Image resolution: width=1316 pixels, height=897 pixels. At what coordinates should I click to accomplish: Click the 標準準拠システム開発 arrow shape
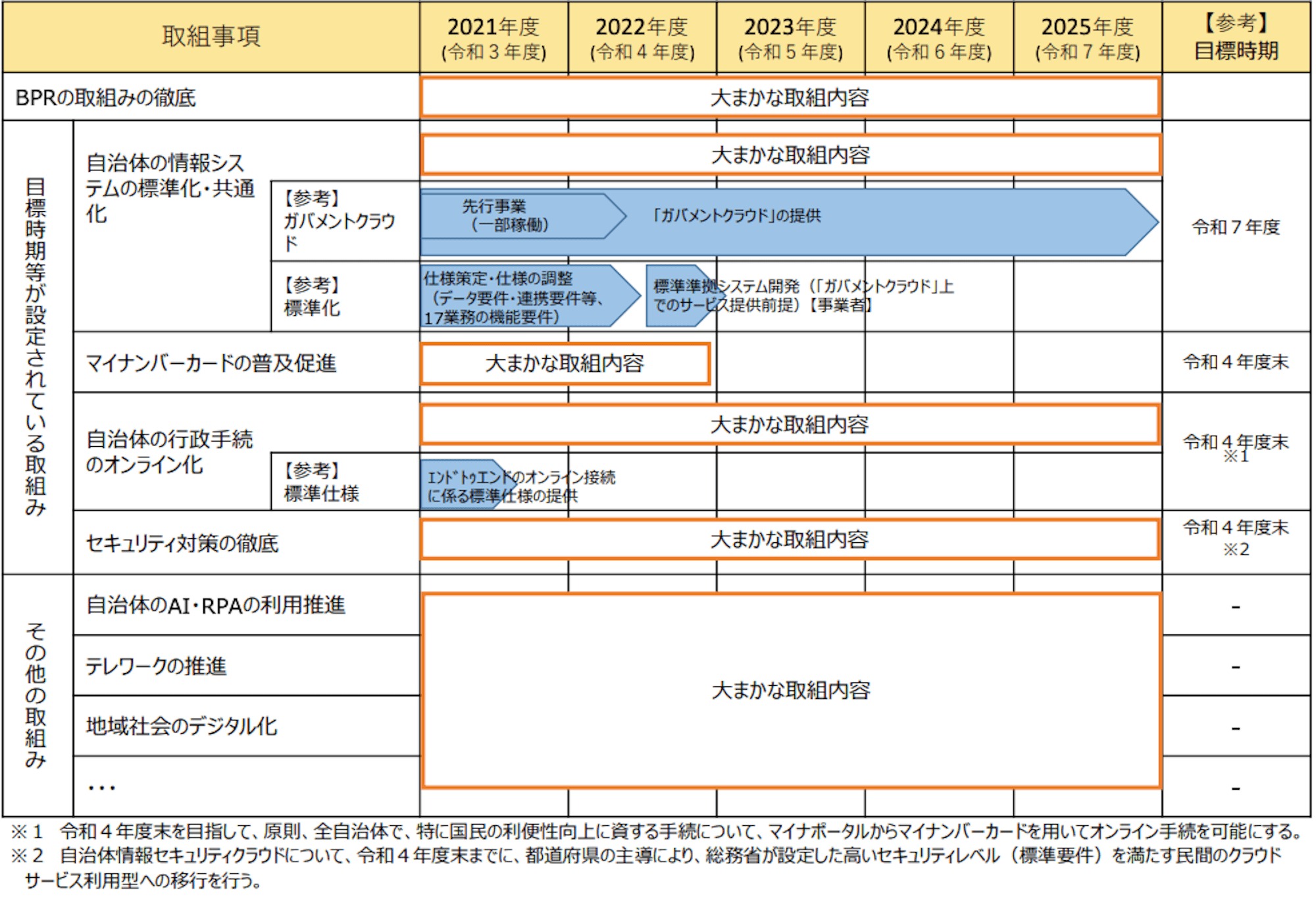(x=678, y=296)
